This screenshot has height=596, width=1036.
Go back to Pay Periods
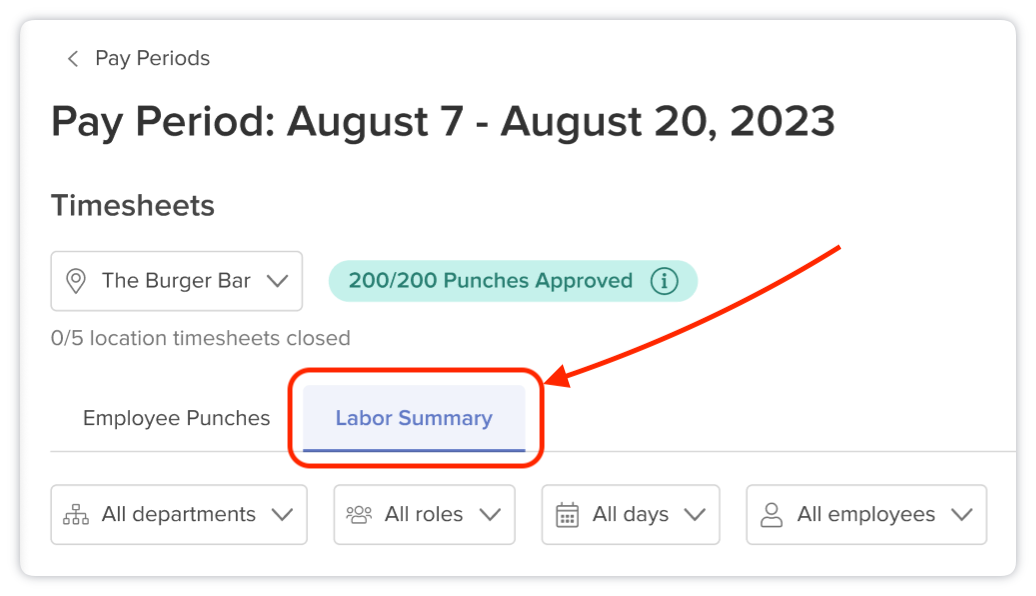[x=152, y=58]
